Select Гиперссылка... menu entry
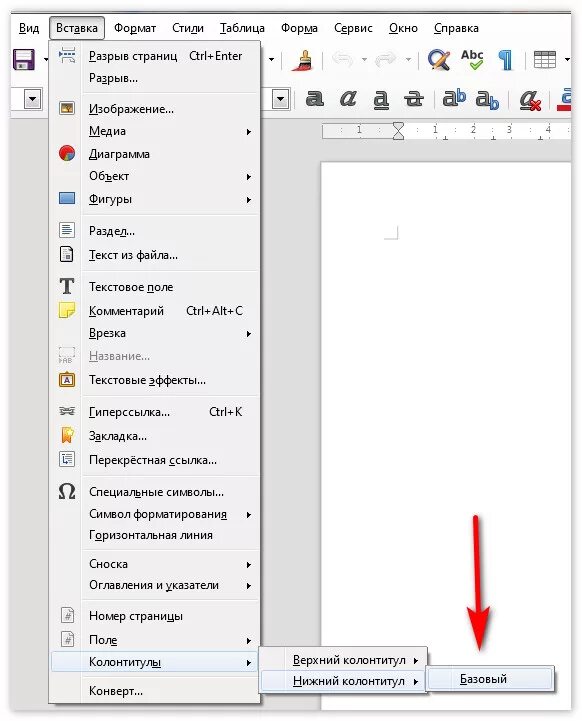 (155, 412)
